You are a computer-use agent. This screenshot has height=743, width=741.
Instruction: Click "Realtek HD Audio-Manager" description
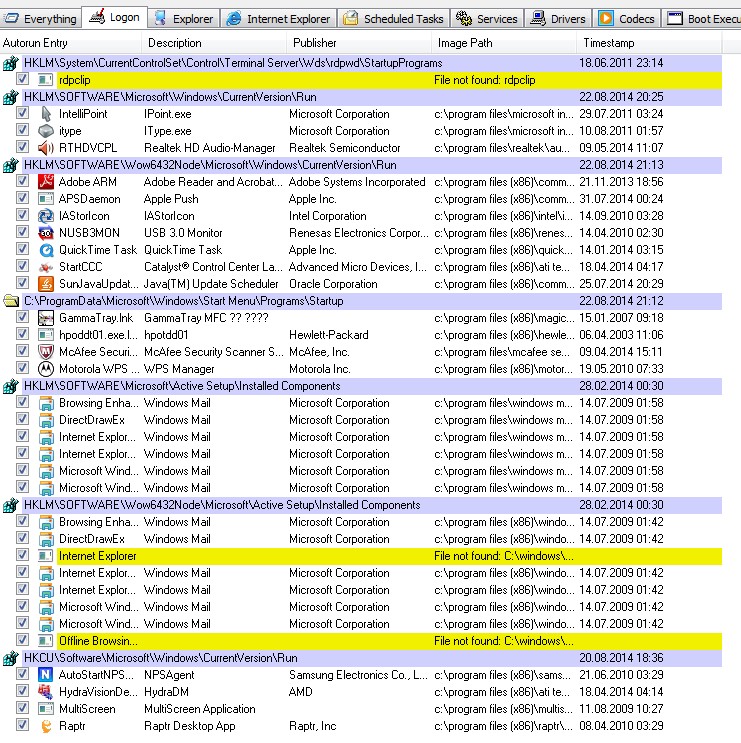209,148
